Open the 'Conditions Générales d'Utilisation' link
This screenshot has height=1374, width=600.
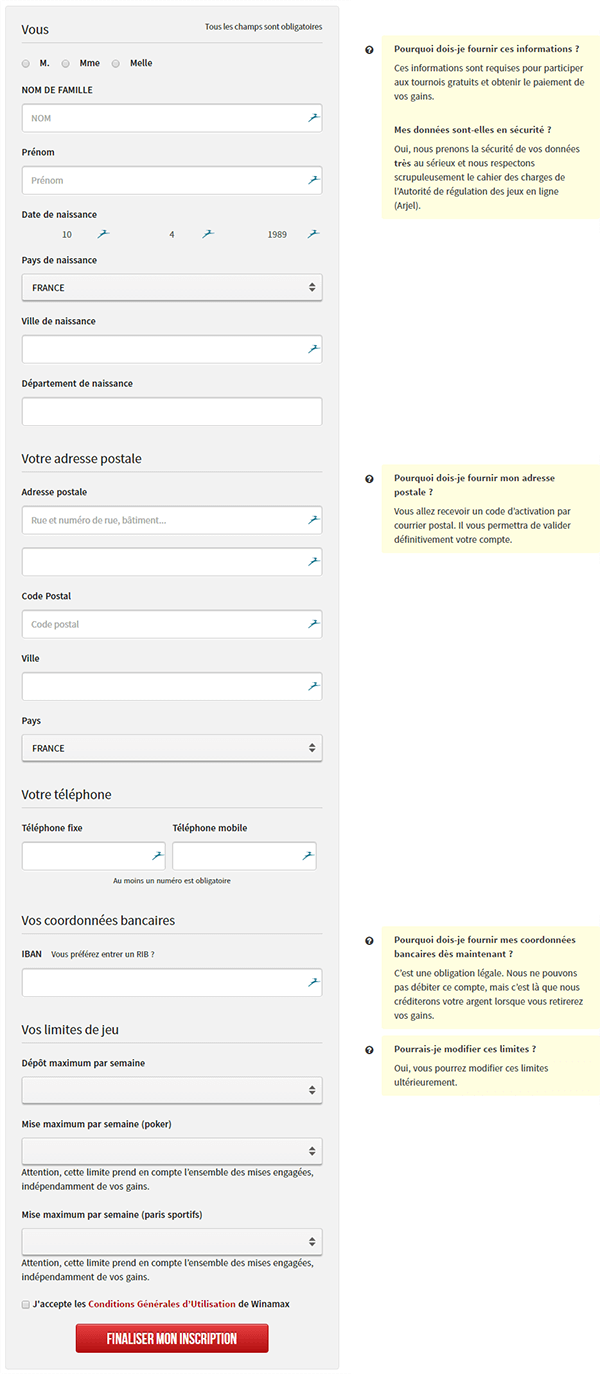(x=162, y=1304)
